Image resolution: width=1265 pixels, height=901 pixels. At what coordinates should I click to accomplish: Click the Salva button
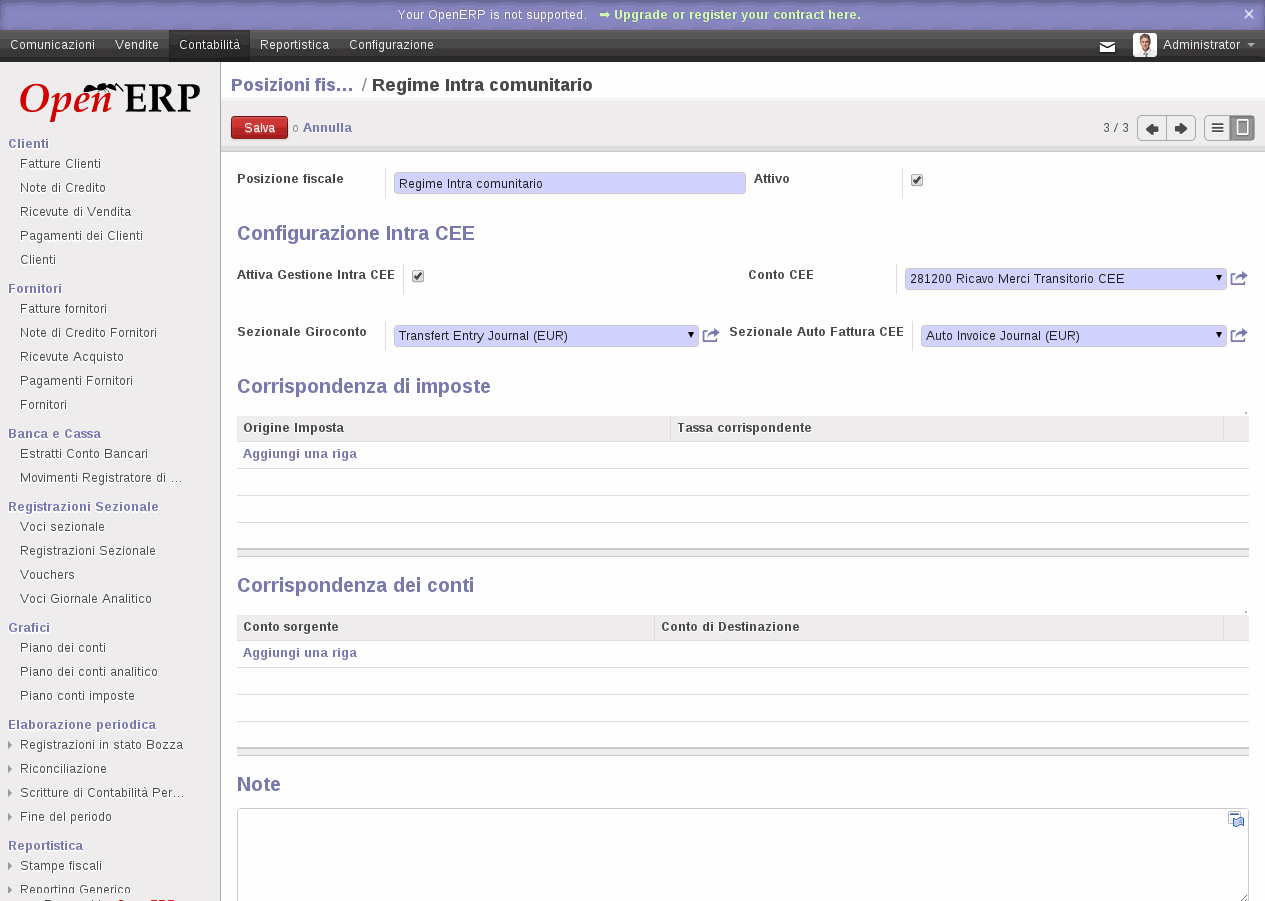pyautogui.click(x=259, y=128)
